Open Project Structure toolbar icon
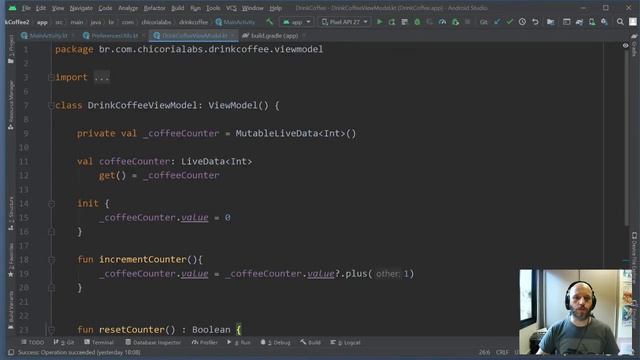This screenshot has width=640, height=360. (x=551, y=22)
